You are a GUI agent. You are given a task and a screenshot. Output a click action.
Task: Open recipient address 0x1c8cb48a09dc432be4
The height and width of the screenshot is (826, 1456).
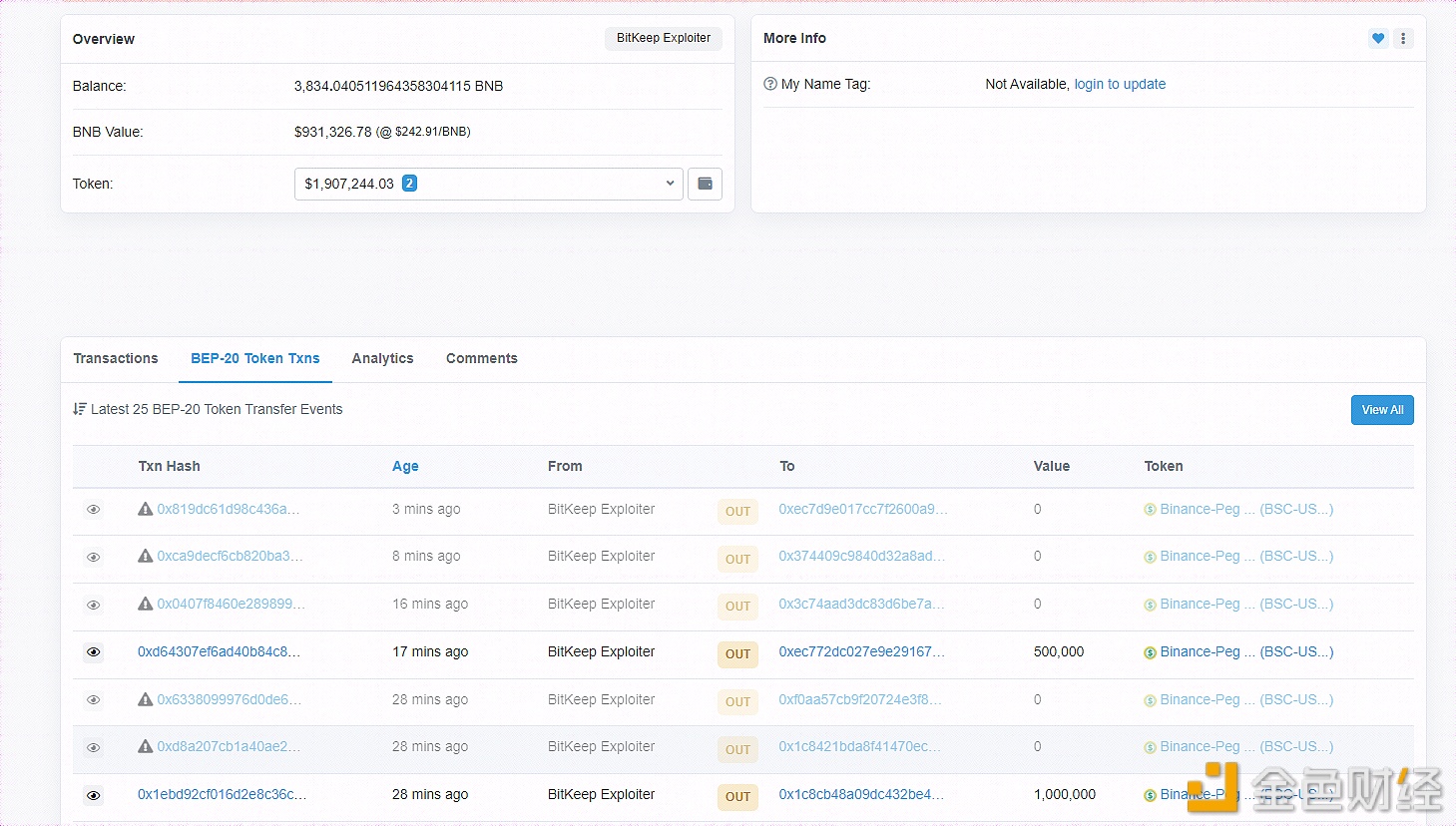pos(861,794)
